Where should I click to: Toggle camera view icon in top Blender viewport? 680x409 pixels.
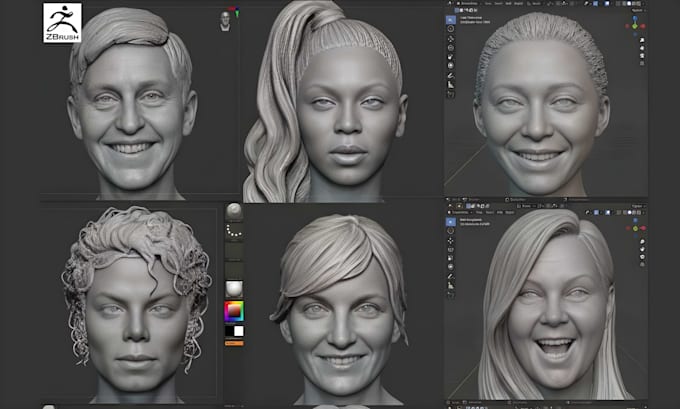[x=642, y=56]
